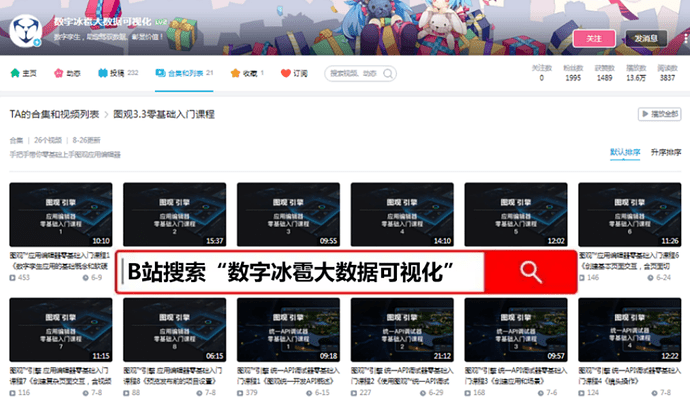This screenshot has height=404, width=690.
Task: Click the green house icon beside 主页
Action: click(15, 73)
